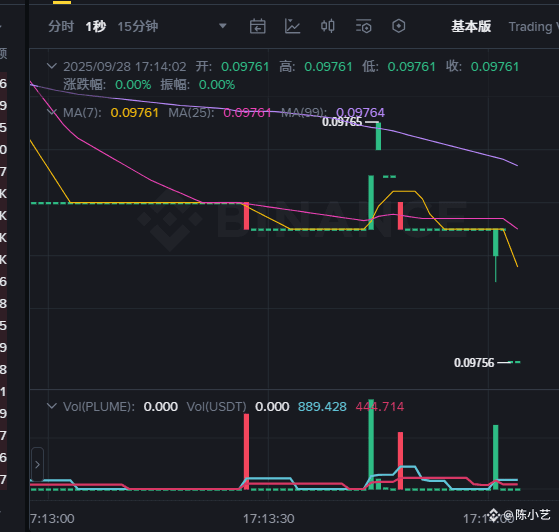Select the 15分钟 interval
Screen dimensions: 559x532
click(138, 26)
